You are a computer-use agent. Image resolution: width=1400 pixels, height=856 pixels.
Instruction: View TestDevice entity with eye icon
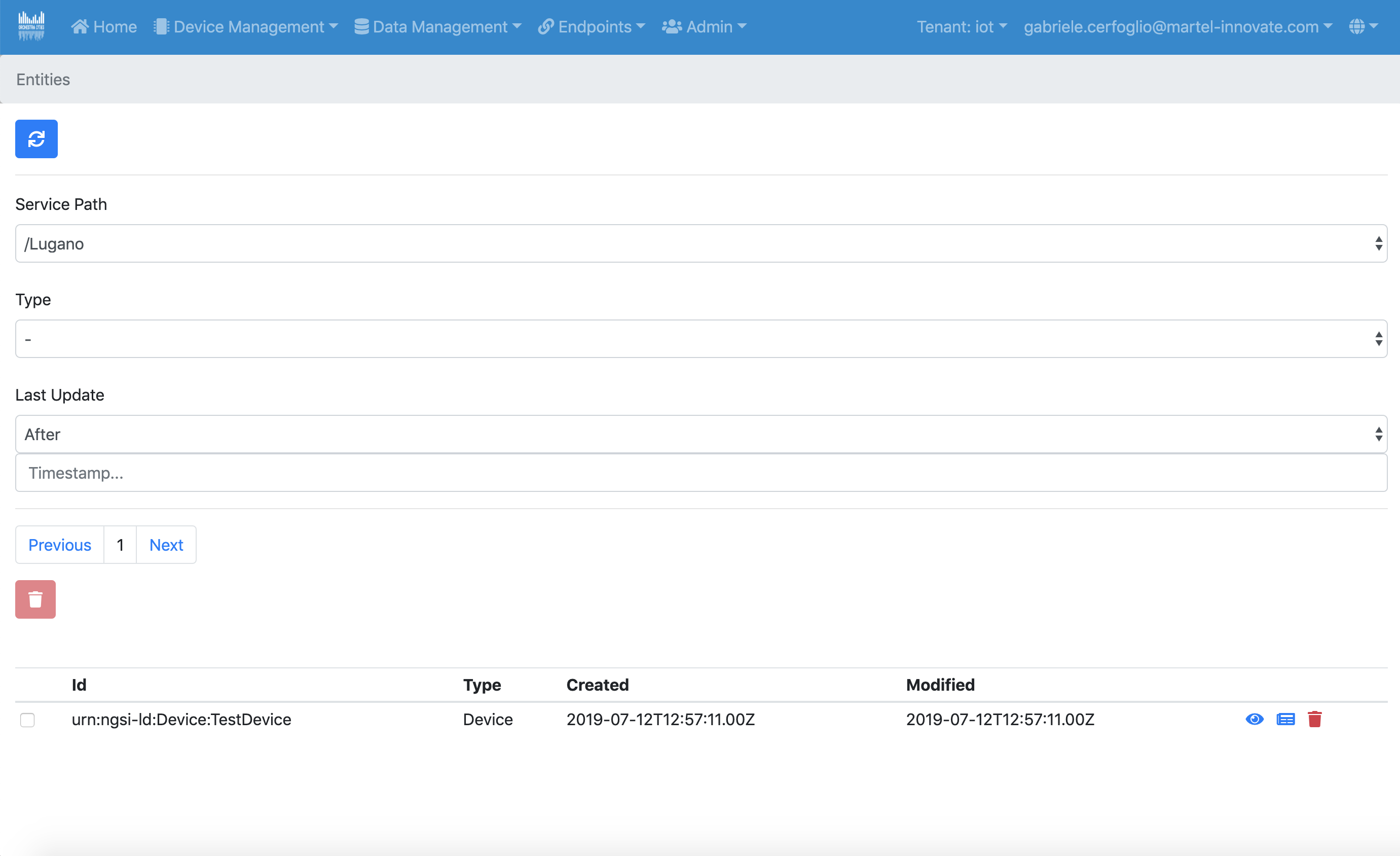click(1254, 719)
